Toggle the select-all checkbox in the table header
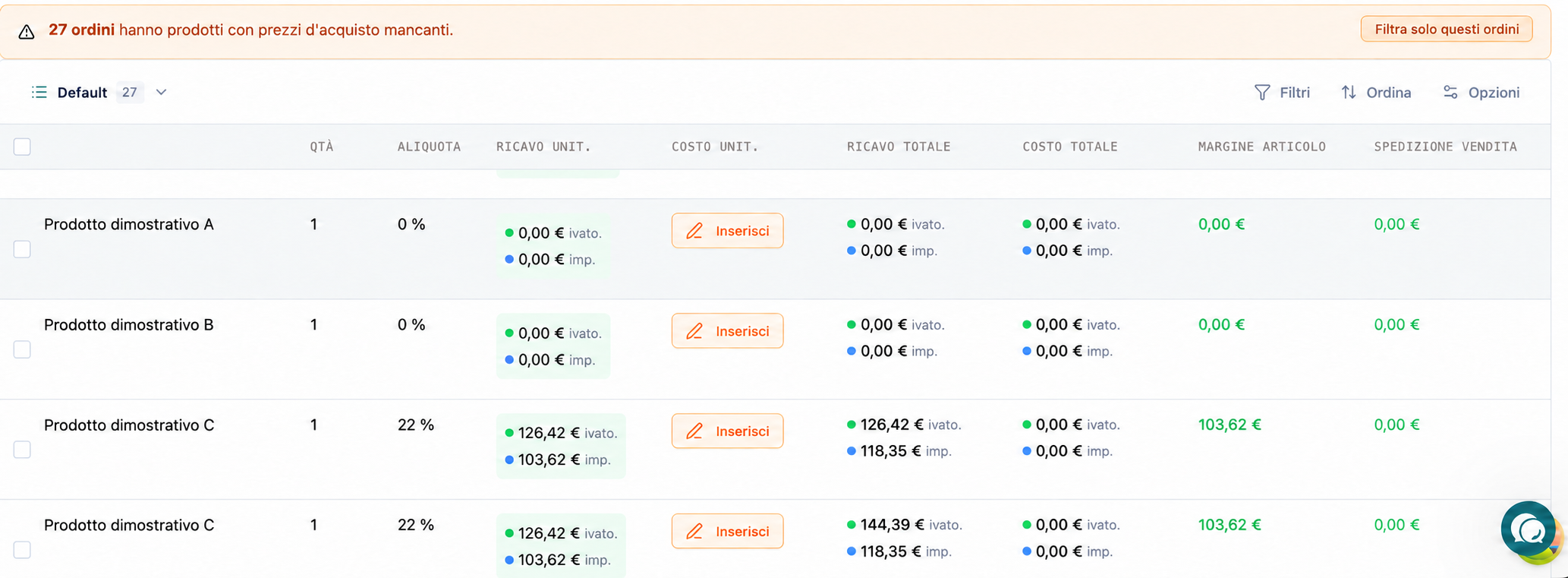The image size is (1568, 578). pos(22,147)
